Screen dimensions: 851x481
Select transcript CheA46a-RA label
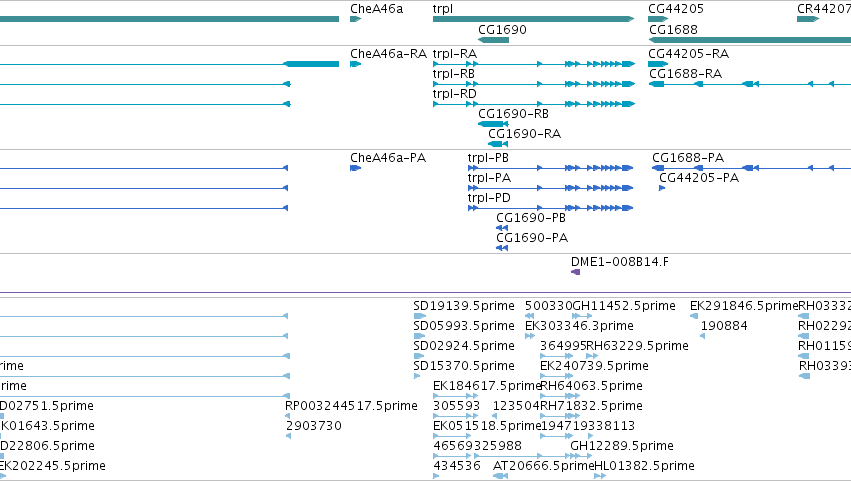coord(388,54)
